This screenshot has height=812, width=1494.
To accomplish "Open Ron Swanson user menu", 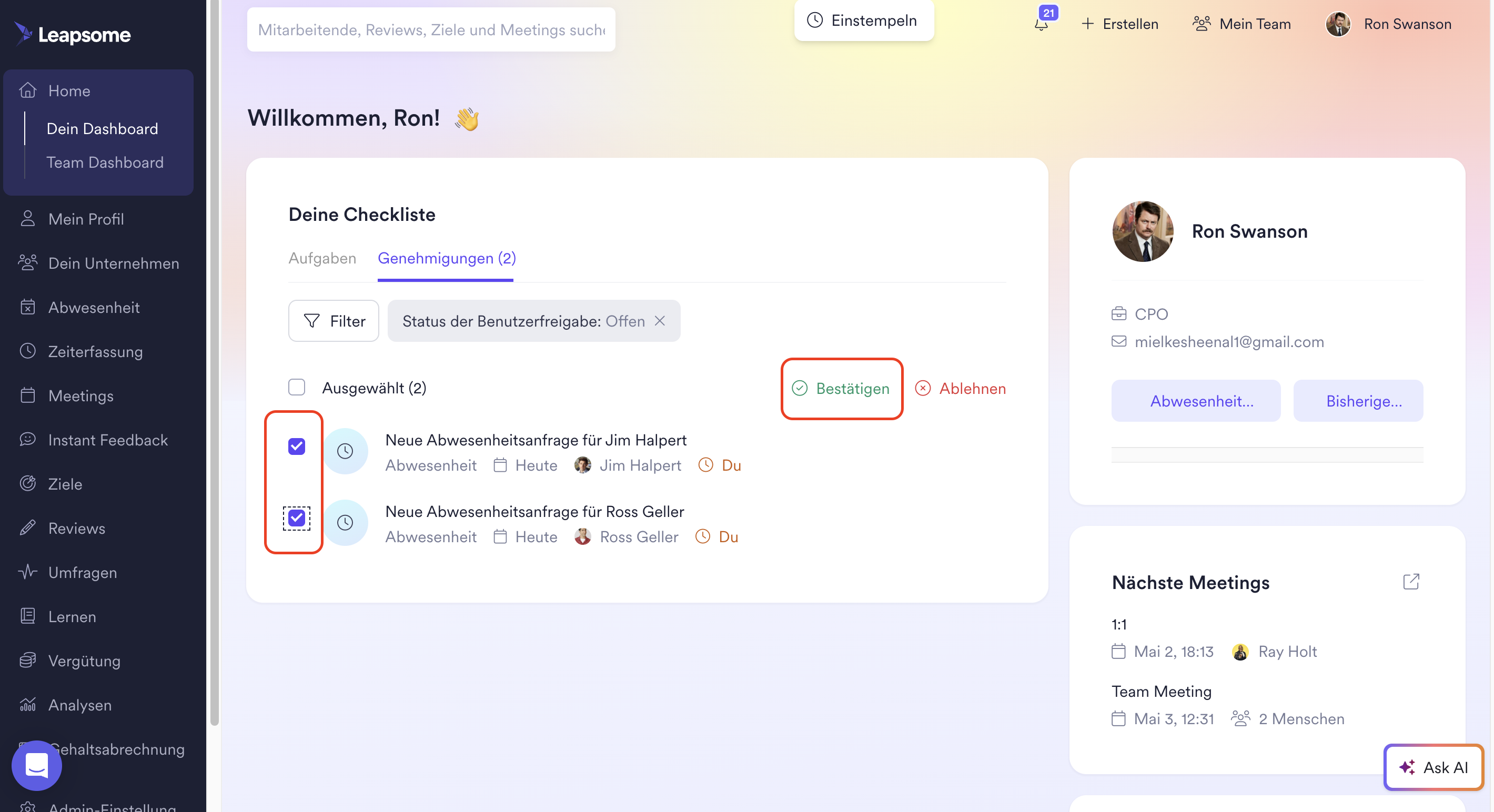I will pos(1389,24).
